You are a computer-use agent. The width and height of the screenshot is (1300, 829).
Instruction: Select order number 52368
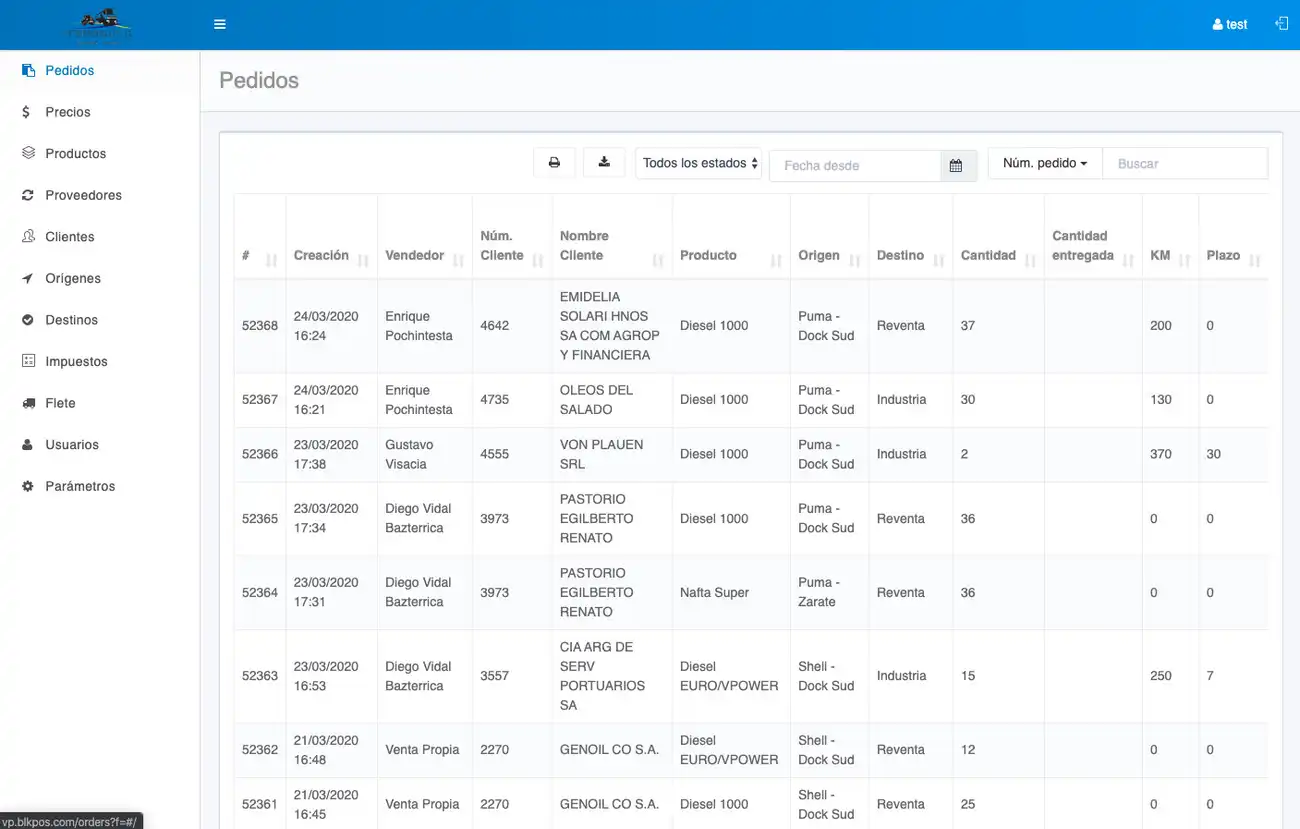[260, 326]
